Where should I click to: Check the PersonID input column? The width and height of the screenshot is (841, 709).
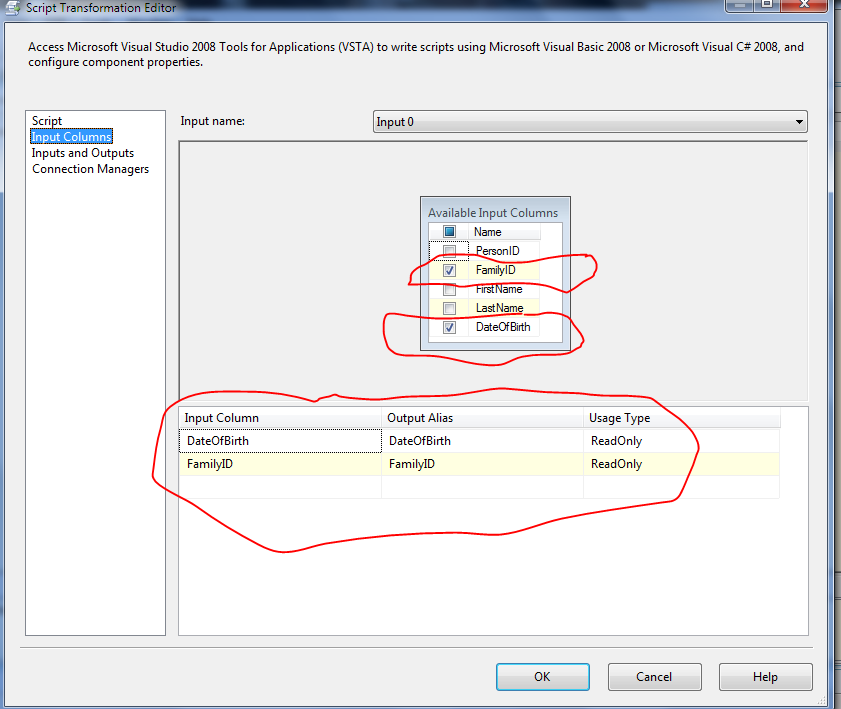(449, 250)
